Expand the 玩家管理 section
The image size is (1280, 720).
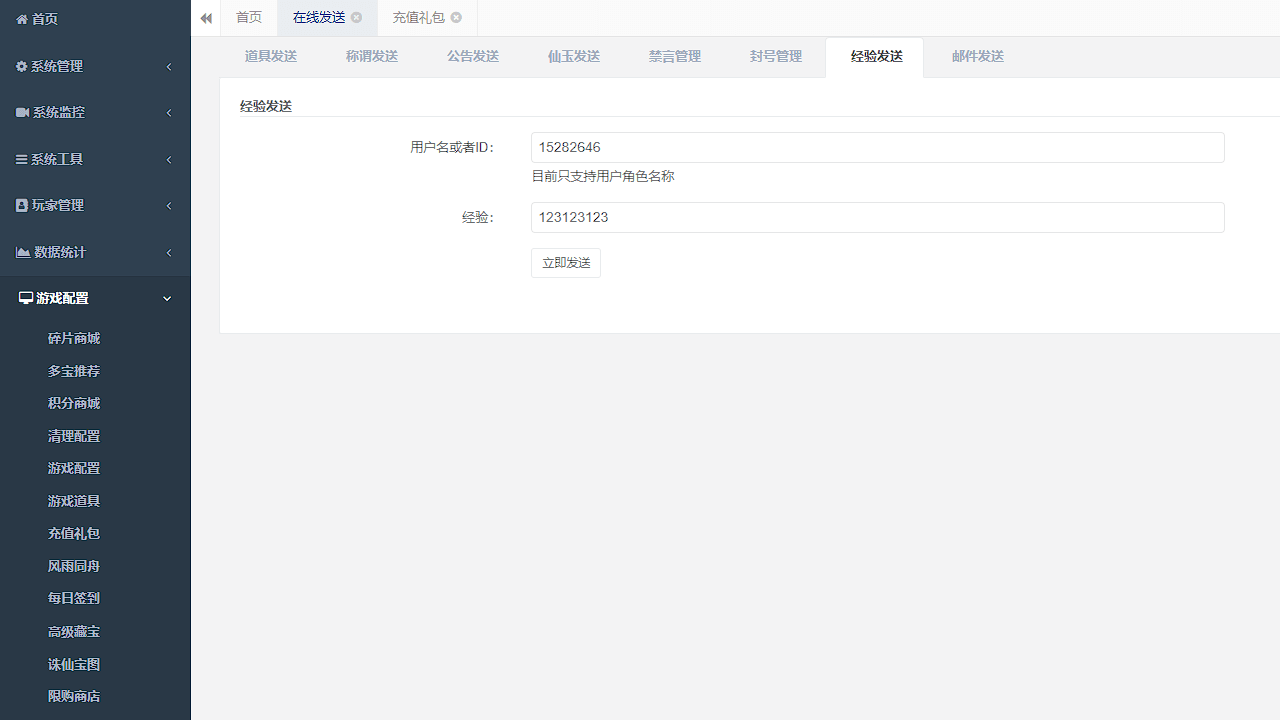point(168,205)
